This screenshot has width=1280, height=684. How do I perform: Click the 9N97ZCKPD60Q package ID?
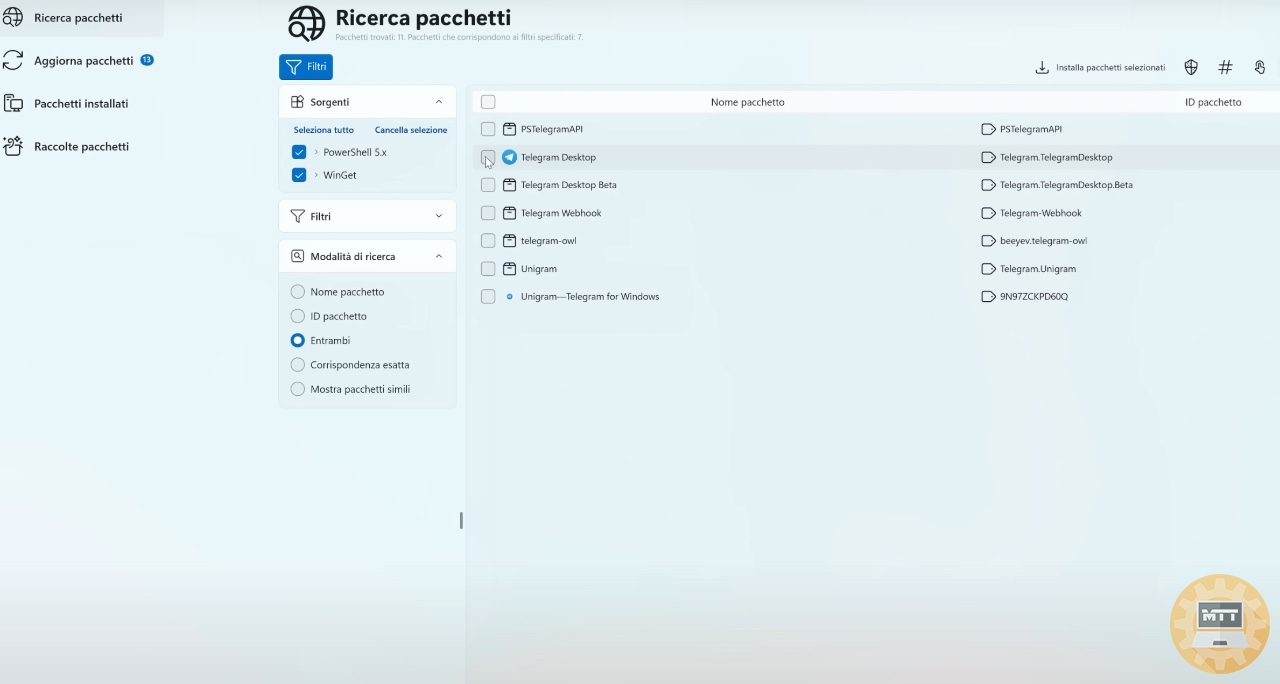pyautogui.click(x=1034, y=297)
